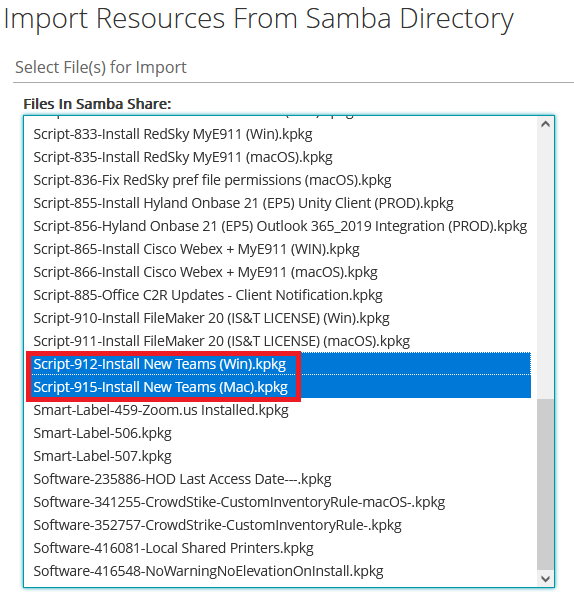Select Script-855 Hyland Onbase Unity Client file
This screenshot has height=607, width=574.
[x=282, y=203]
